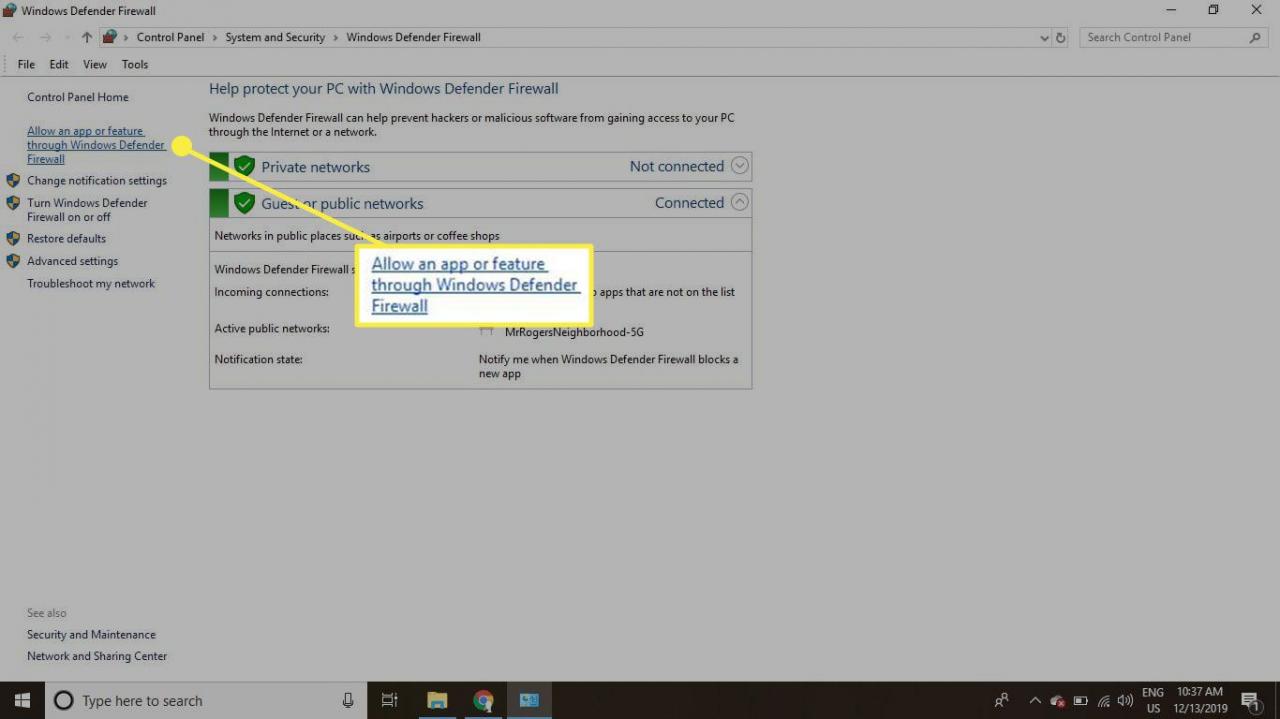The image size is (1280, 719).
Task: Open File Explorer from the taskbar
Action: point(437,700)
